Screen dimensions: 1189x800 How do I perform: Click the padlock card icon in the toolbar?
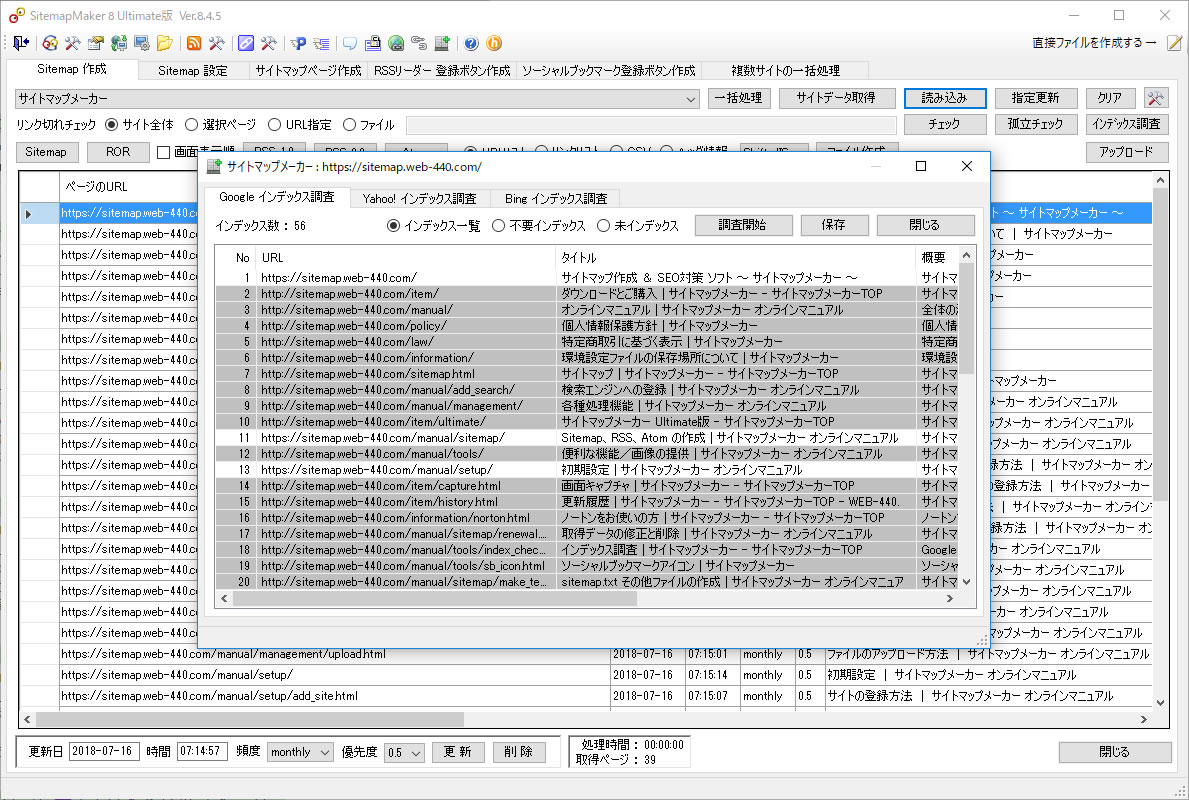coord(372,43)
